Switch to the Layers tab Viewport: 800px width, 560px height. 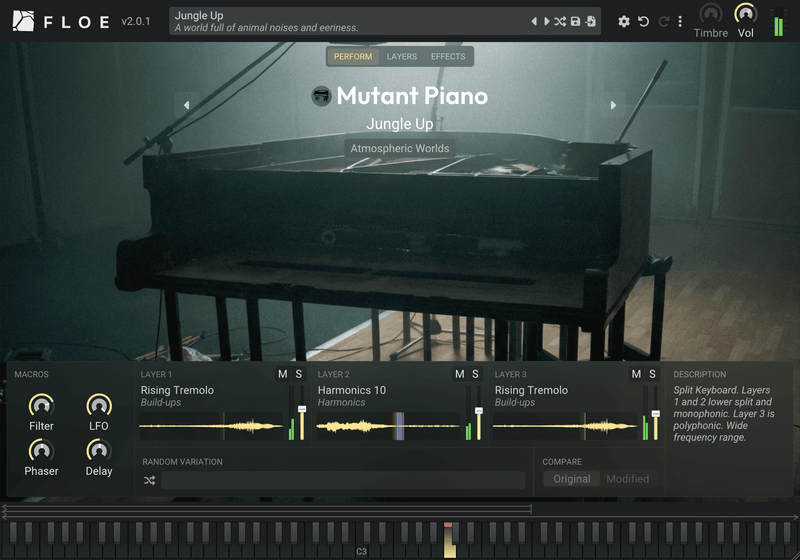[402, 57]
